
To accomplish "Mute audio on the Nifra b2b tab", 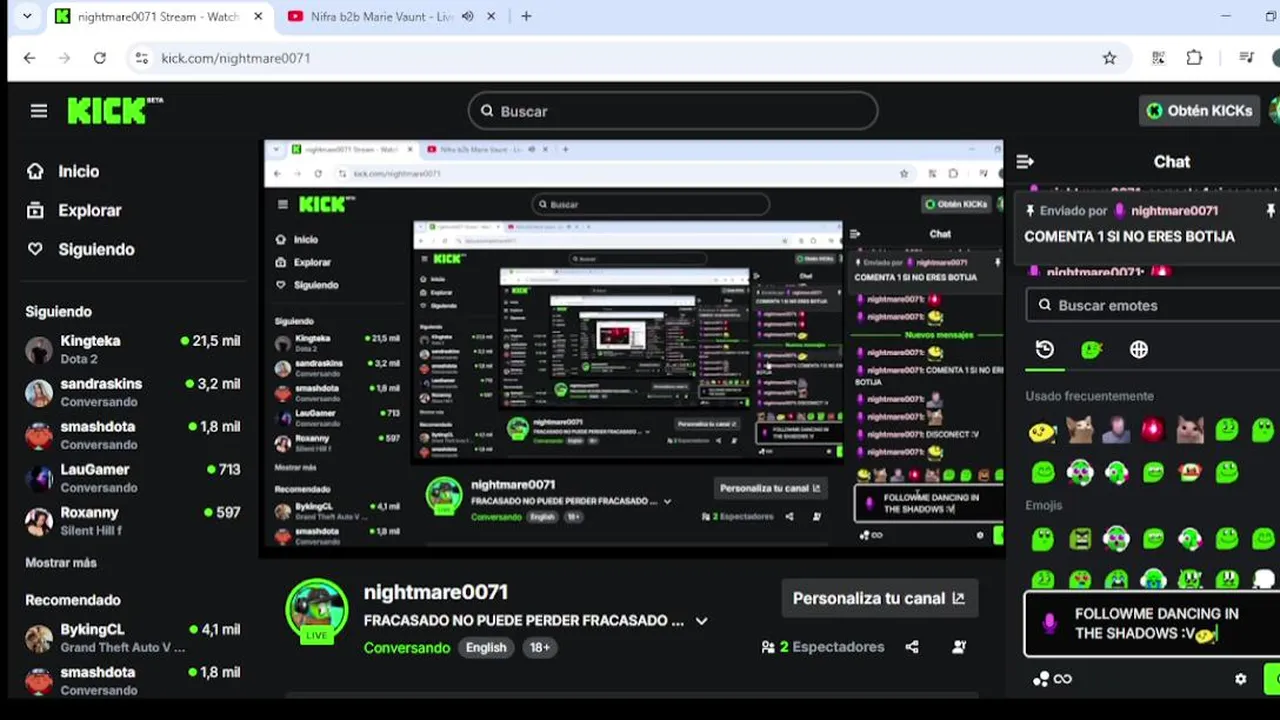I will click(x=468, y=16).
